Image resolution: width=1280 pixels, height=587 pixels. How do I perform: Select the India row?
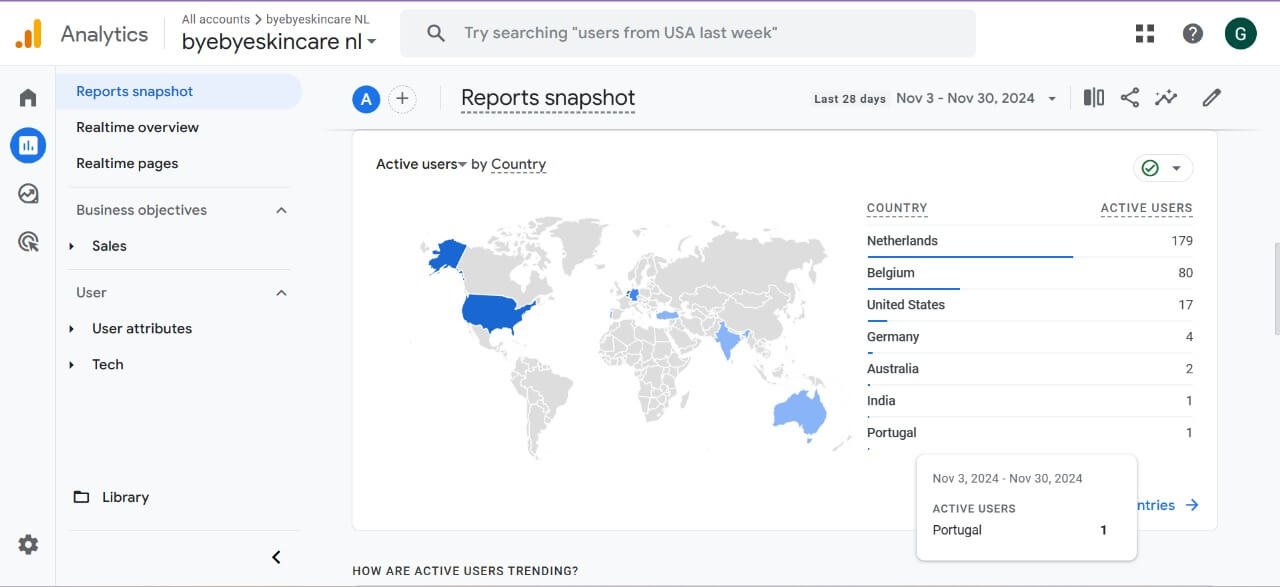pos(1030,401)
